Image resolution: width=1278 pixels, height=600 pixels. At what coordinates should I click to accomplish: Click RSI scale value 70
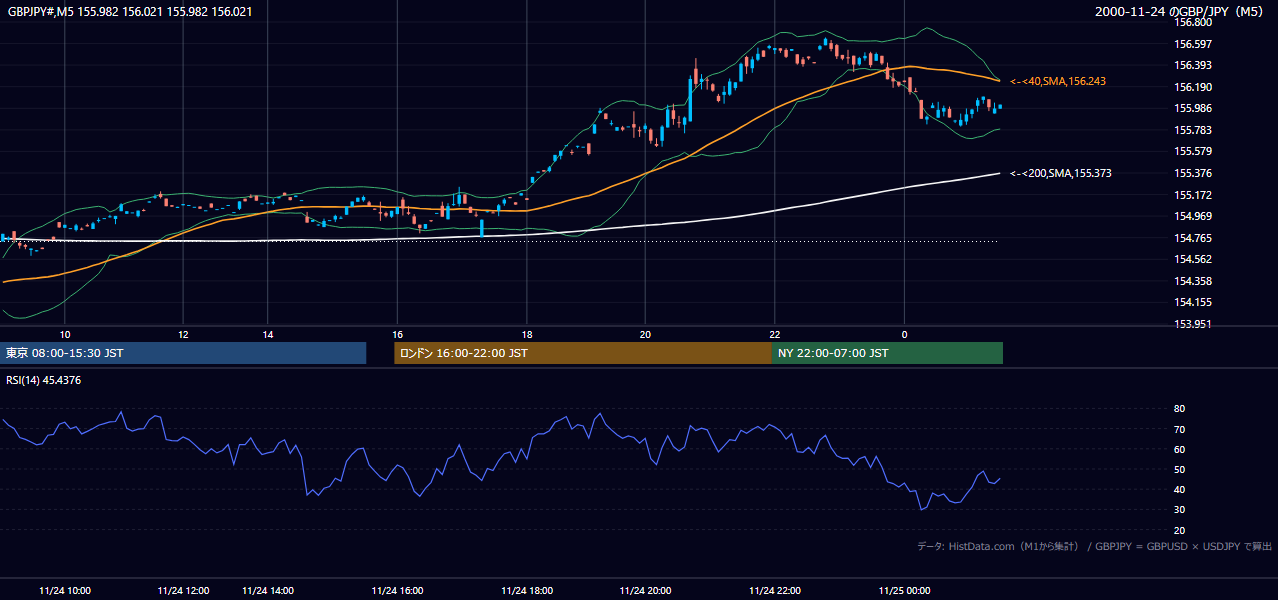[x=1179, y=429]
